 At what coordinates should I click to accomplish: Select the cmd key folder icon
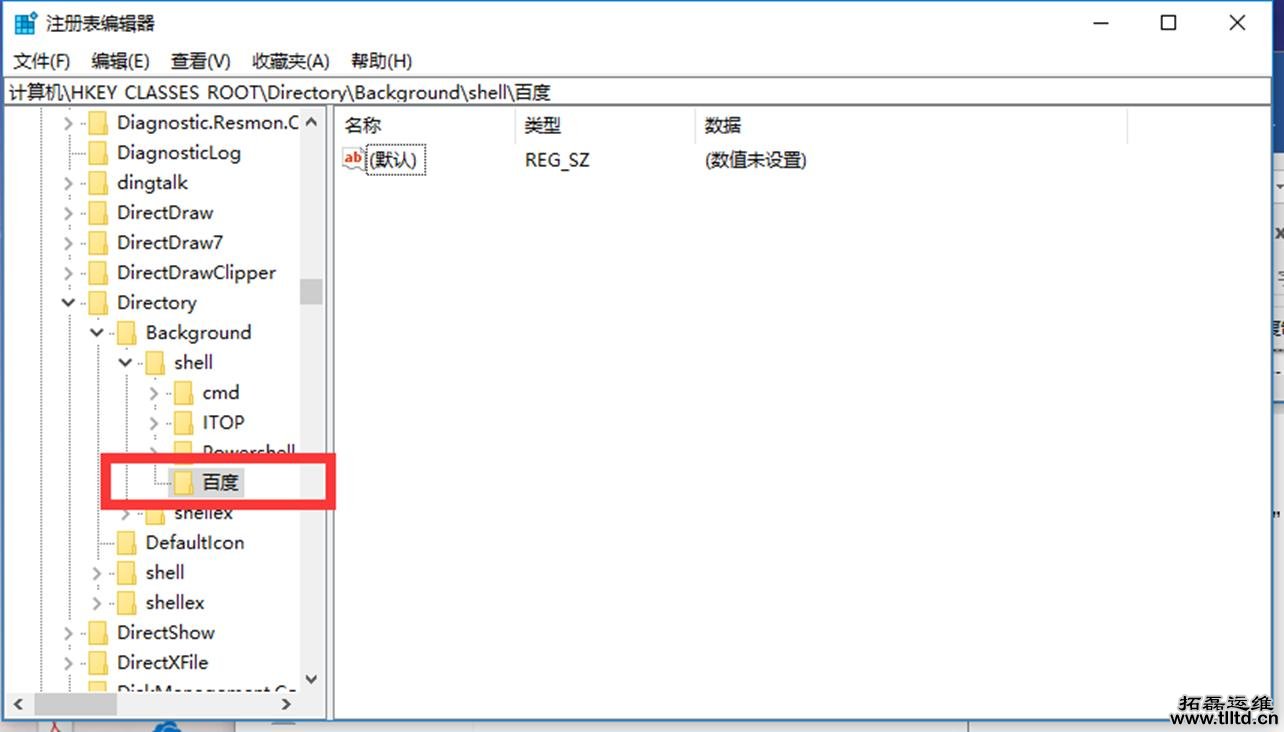point(184,392)
